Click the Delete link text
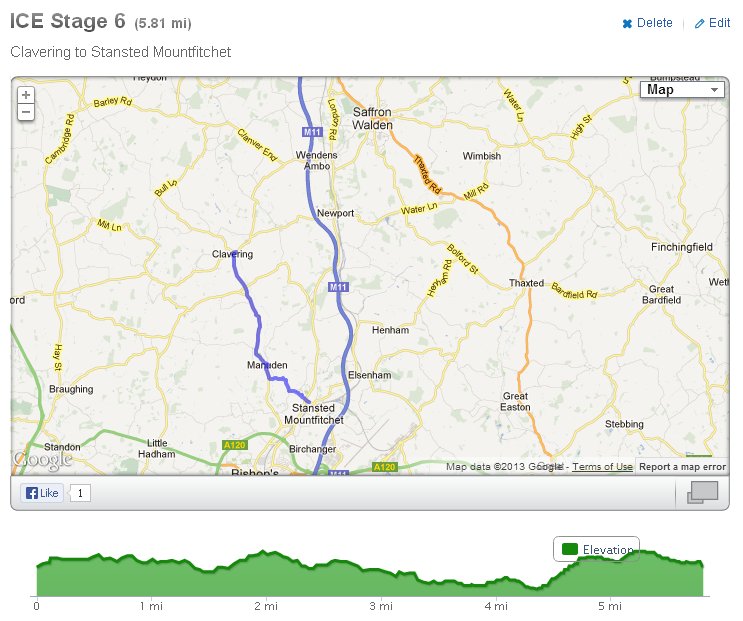This screenshot has width=743, height=621. point(655,23)
